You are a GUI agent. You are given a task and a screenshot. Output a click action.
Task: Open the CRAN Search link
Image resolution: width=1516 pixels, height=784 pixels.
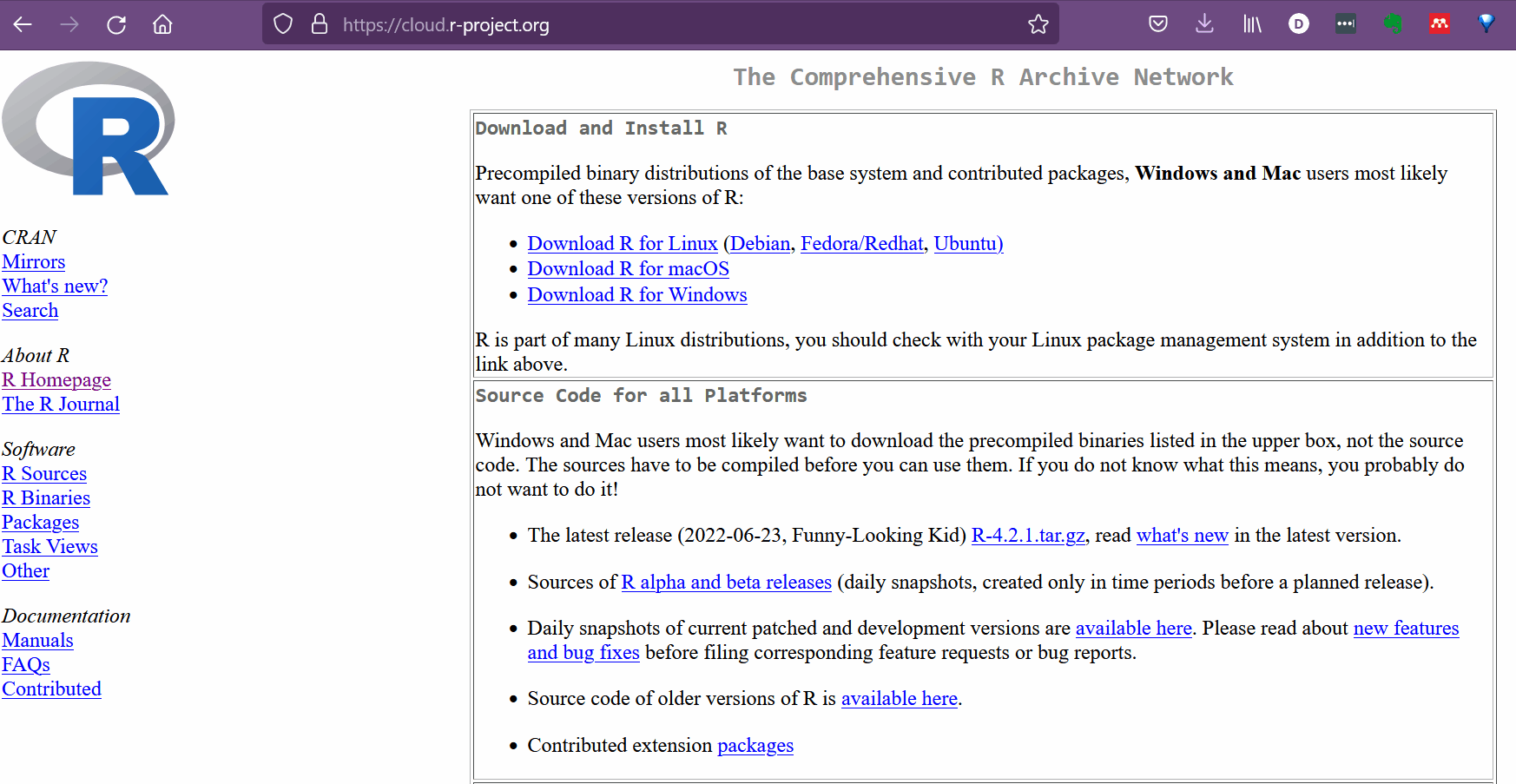tap(30, 311)
